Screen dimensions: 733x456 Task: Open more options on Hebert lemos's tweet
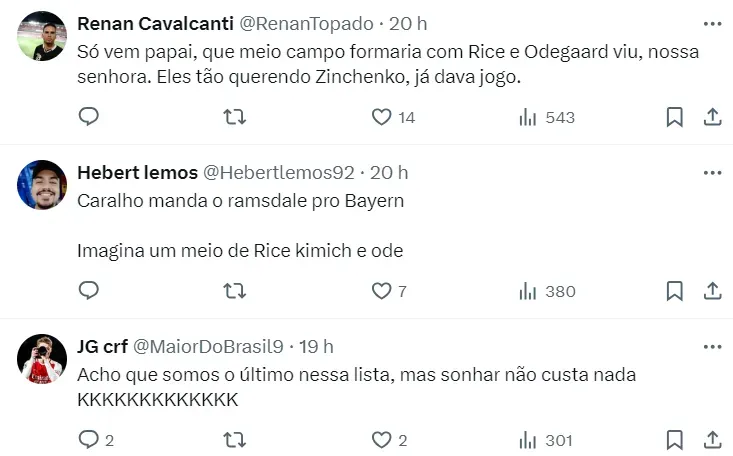click(712, 172)
